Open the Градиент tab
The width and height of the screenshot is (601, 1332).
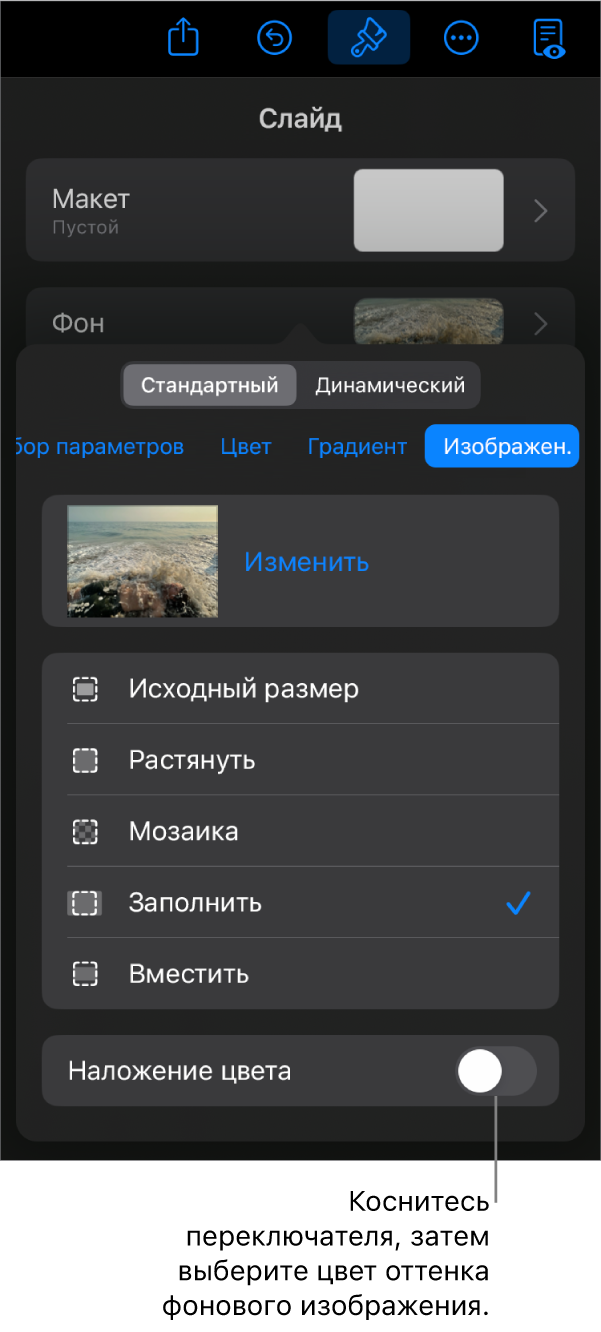tap(357, 447)
